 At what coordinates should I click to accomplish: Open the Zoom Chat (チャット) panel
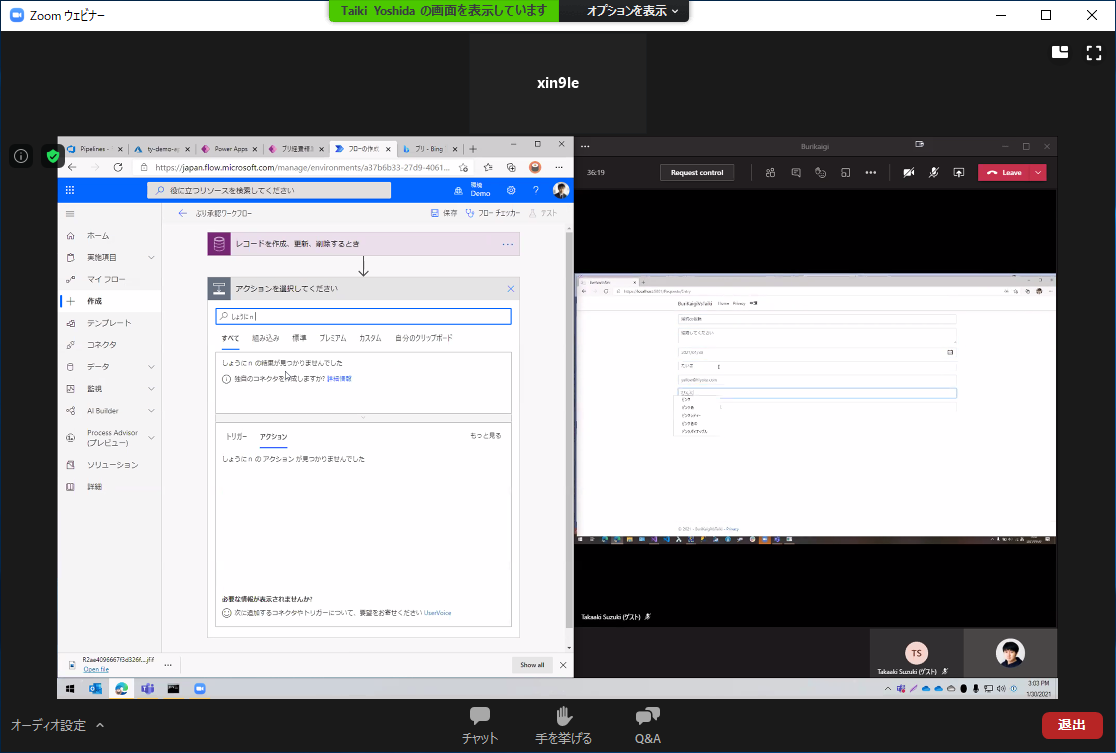point(480,725)
